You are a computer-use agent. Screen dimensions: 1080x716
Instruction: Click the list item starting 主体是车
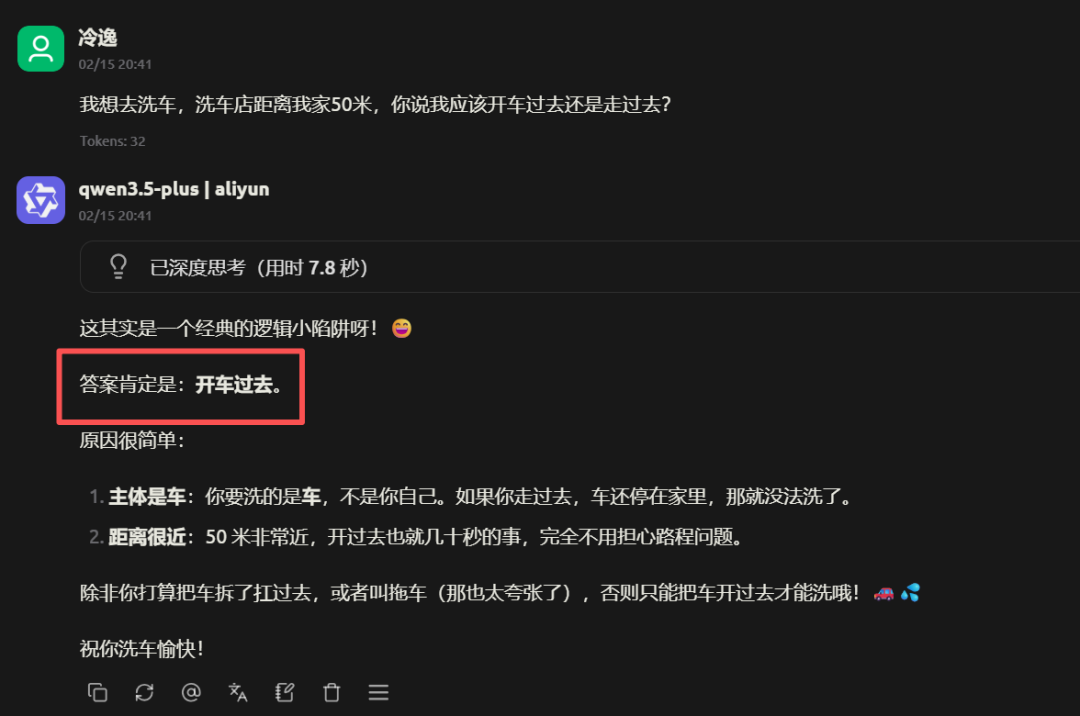[472, 496]
